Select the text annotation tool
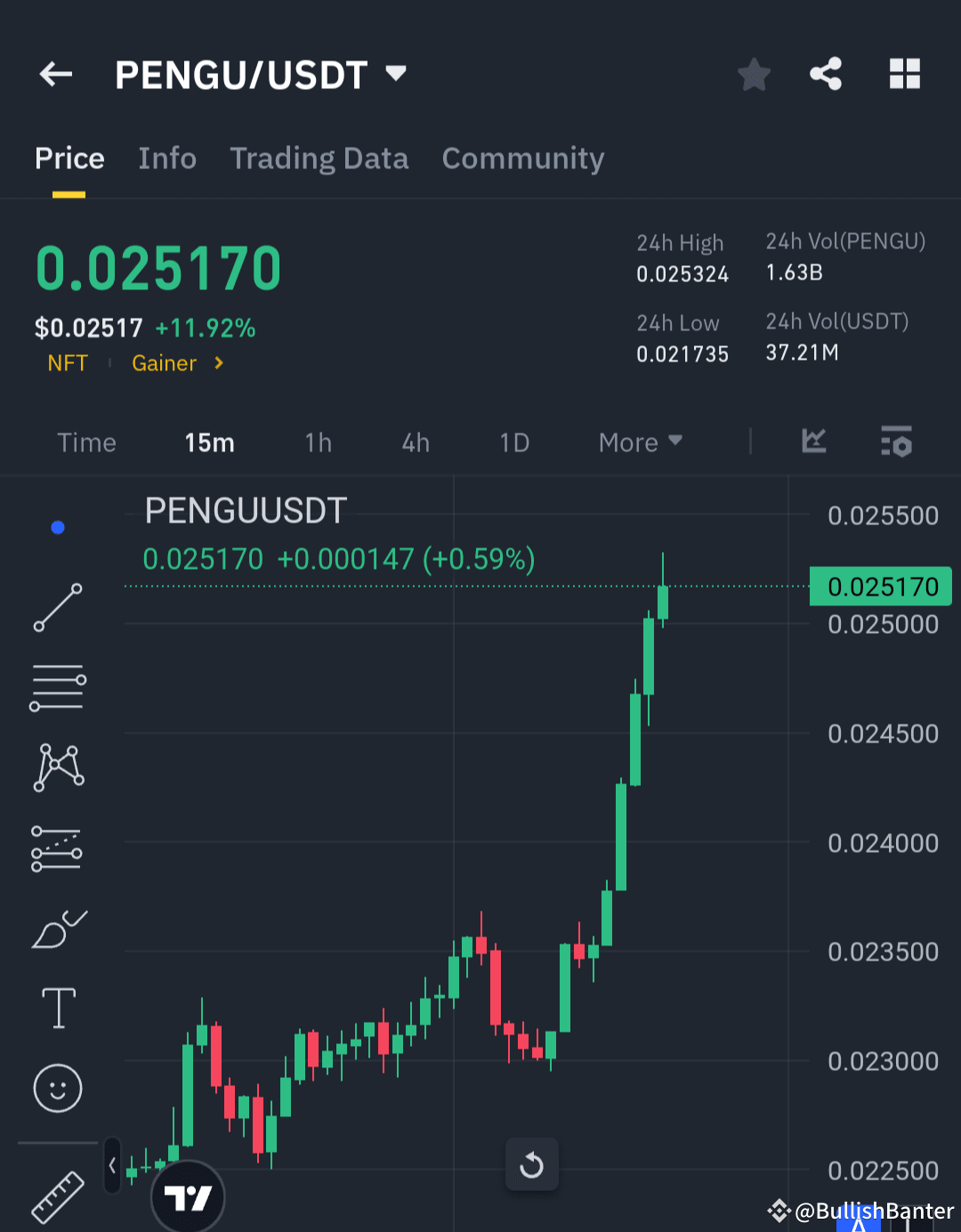The width and height of the screenshot is (961, 1232). 57,1007
